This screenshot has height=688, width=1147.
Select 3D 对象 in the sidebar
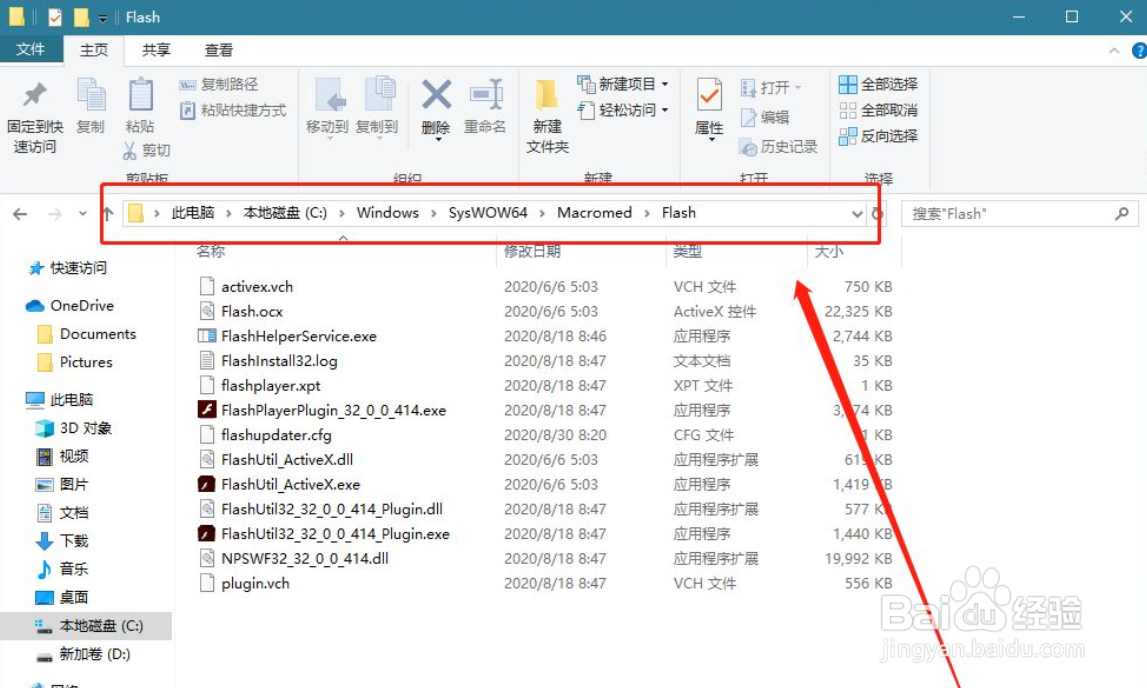[x=75, y=428]
